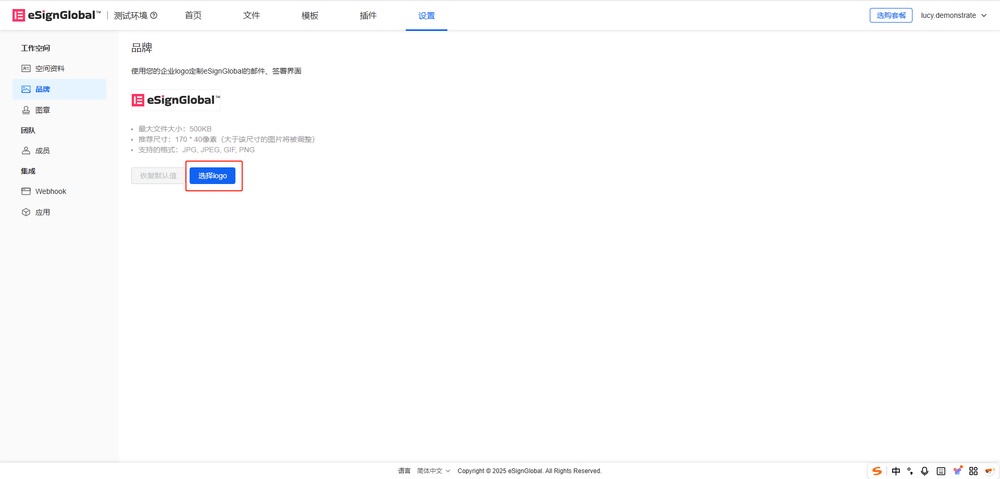
Task: Click the help icon beside 测试环境
Action: [x=154, y=16]
